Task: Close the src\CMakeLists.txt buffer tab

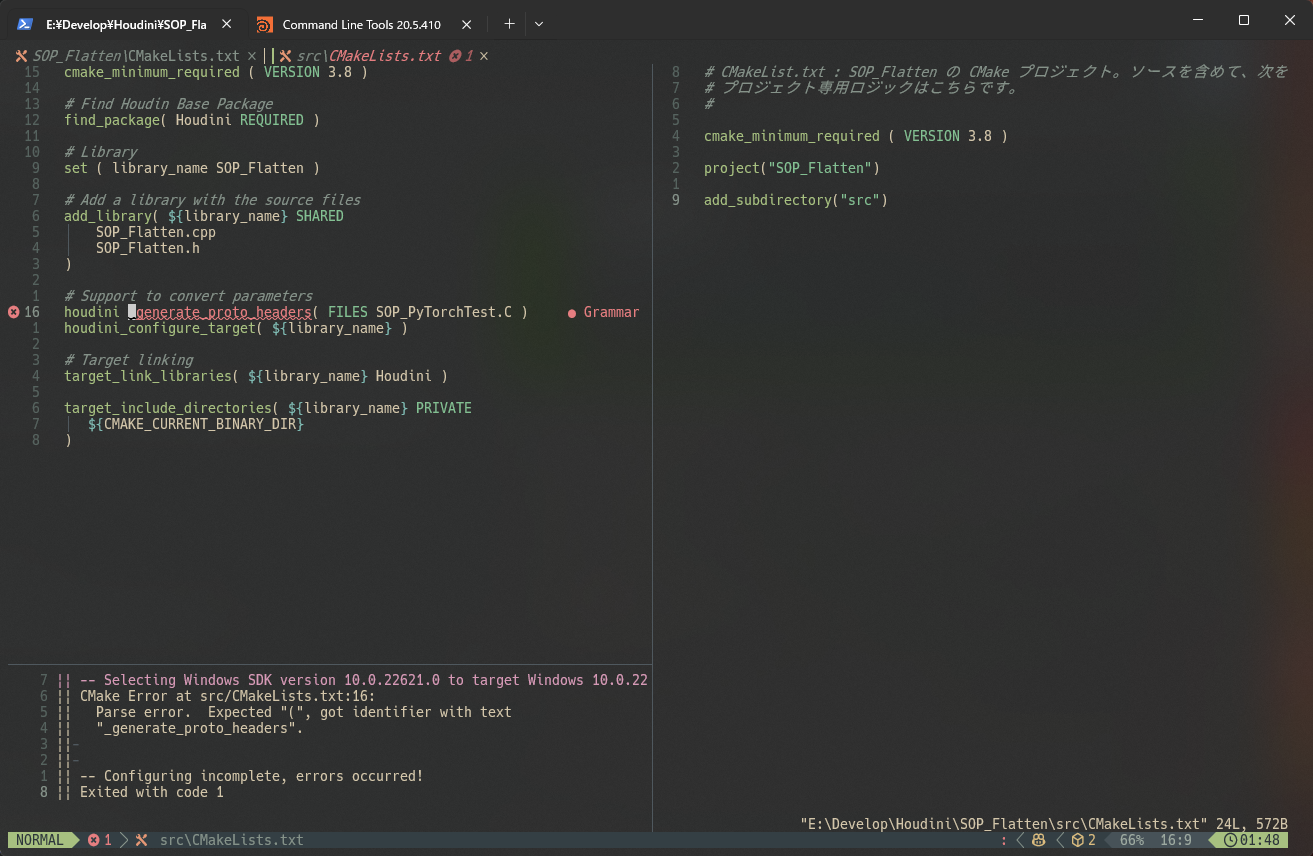Action: (x=485, y=56)
